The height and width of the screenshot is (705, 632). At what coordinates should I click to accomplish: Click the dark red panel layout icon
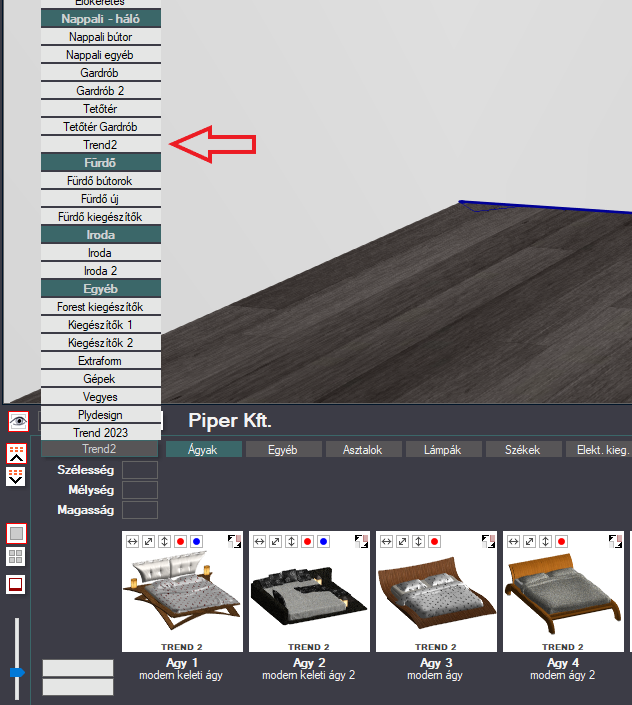tap(16, 585)
